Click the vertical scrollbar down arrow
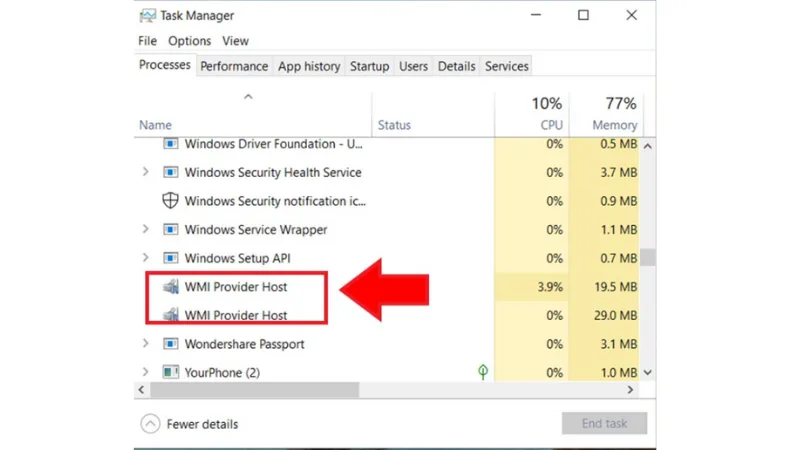The width and height of the screenshot is (800, 450). pos(647,372)
